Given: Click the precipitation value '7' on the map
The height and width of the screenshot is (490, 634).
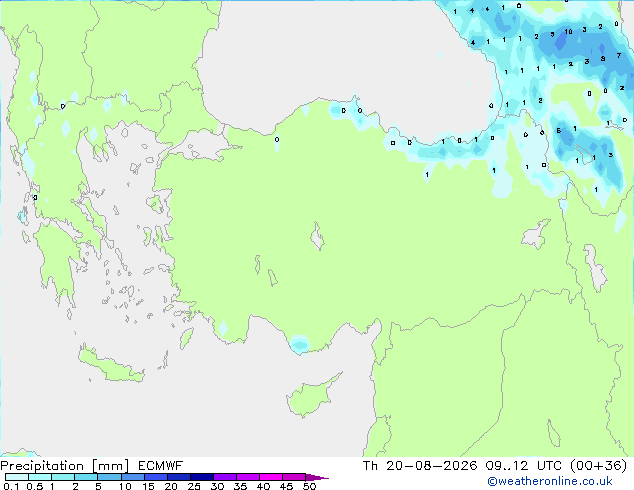Looking at the screenshot, I should (619, 55).
